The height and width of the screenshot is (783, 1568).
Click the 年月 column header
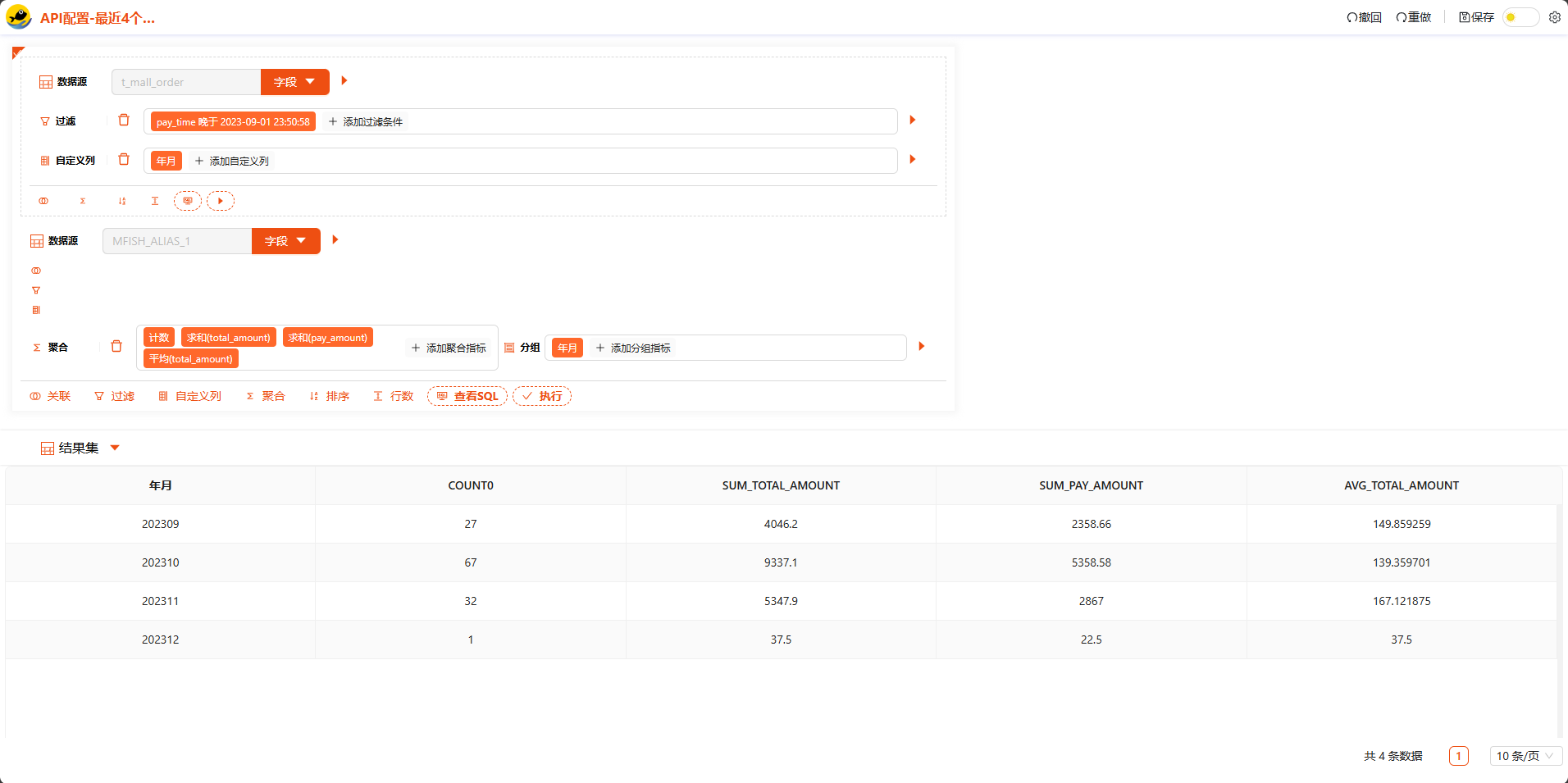pyautogui.click(x=161, y=485)
